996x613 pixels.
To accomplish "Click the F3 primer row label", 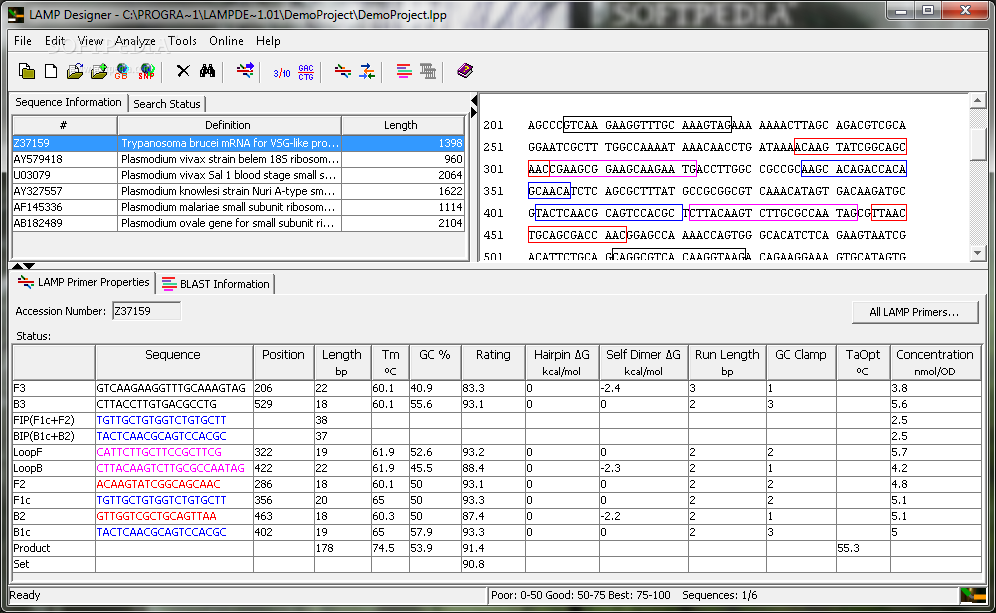I will pos(20,388).
